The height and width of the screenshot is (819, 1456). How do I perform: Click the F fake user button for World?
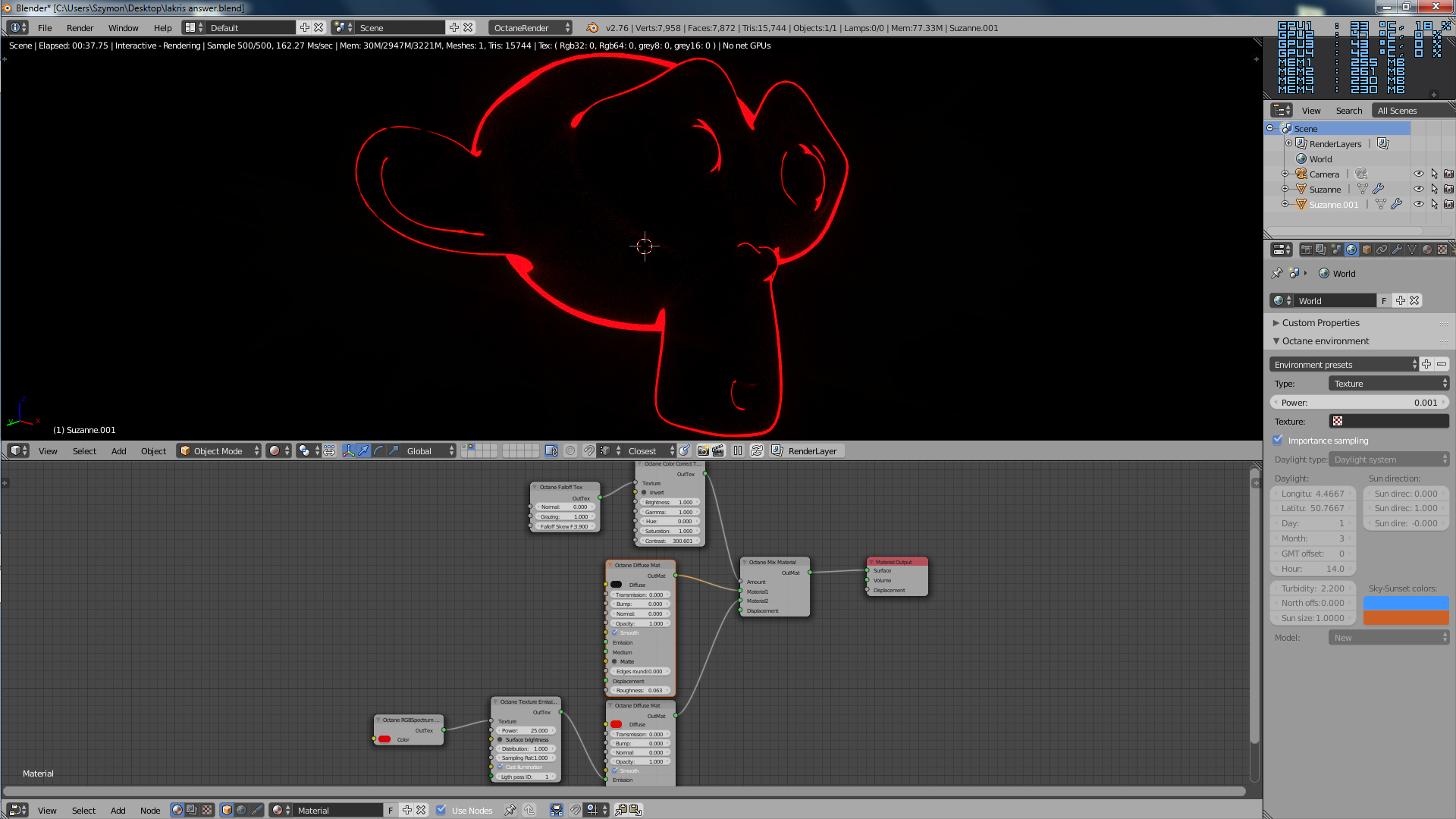coord(1384,301)
